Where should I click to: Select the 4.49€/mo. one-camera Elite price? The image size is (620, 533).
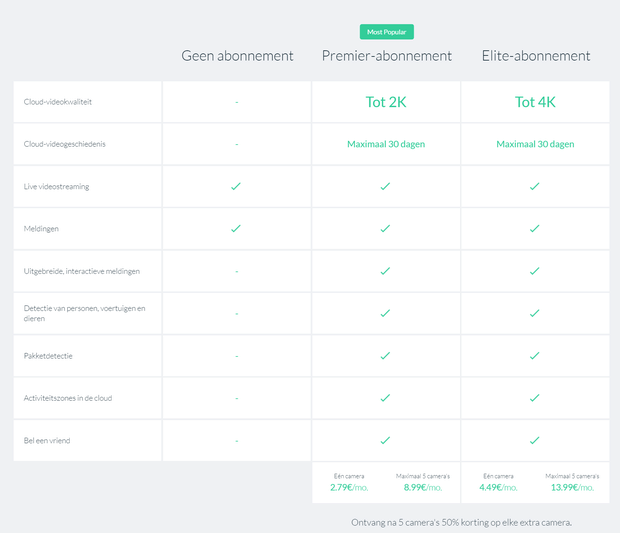coord(498,487)
